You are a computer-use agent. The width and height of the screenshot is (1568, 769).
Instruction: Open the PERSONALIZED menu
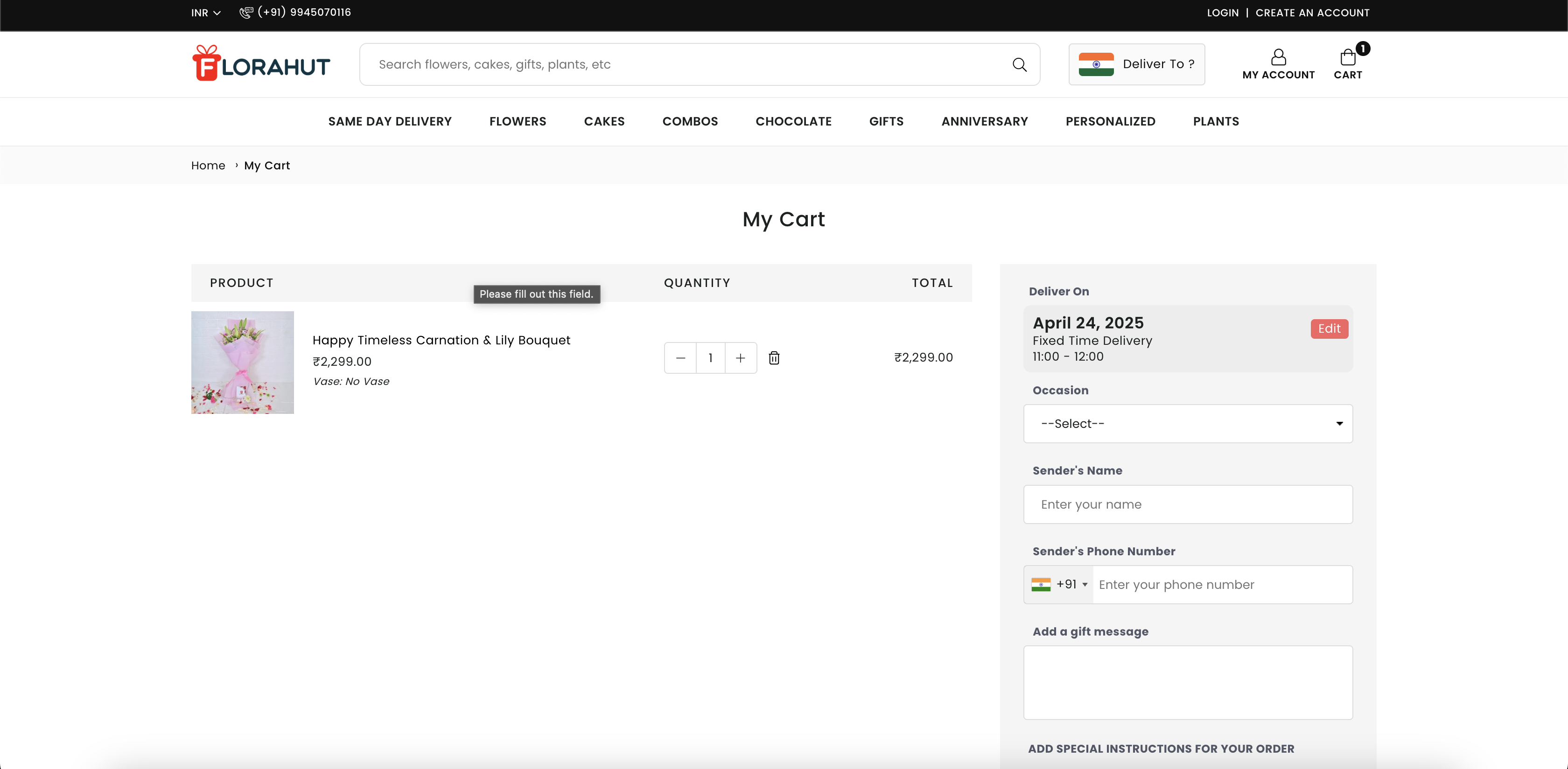pyautogui.click(x=1110, y=121)
